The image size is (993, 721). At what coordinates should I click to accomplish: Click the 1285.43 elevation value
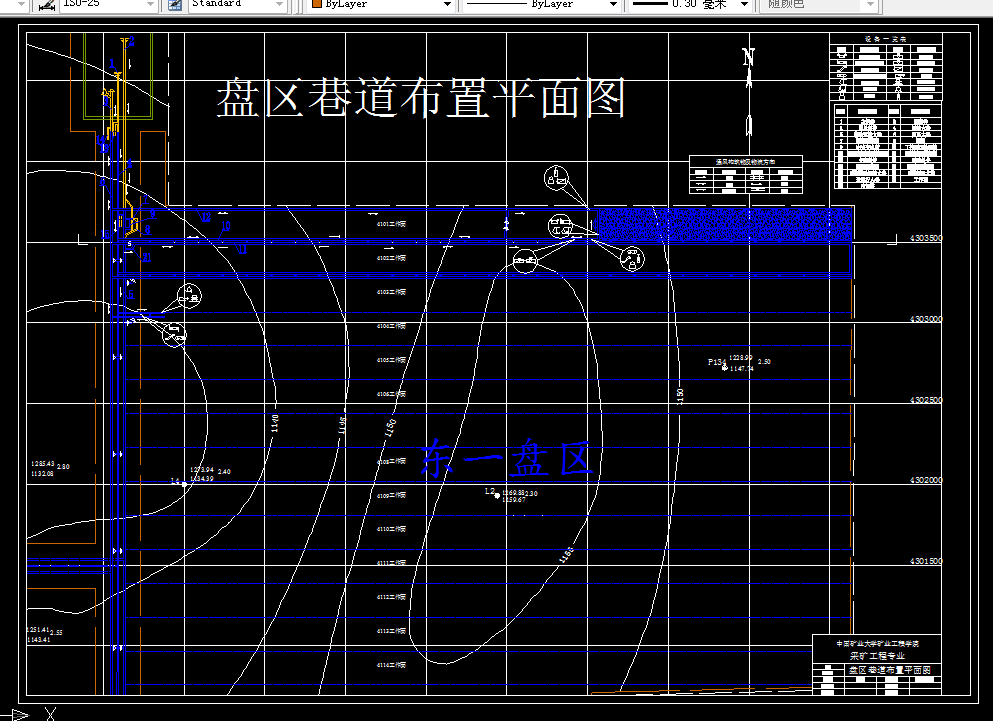click(x=42, y=464)
